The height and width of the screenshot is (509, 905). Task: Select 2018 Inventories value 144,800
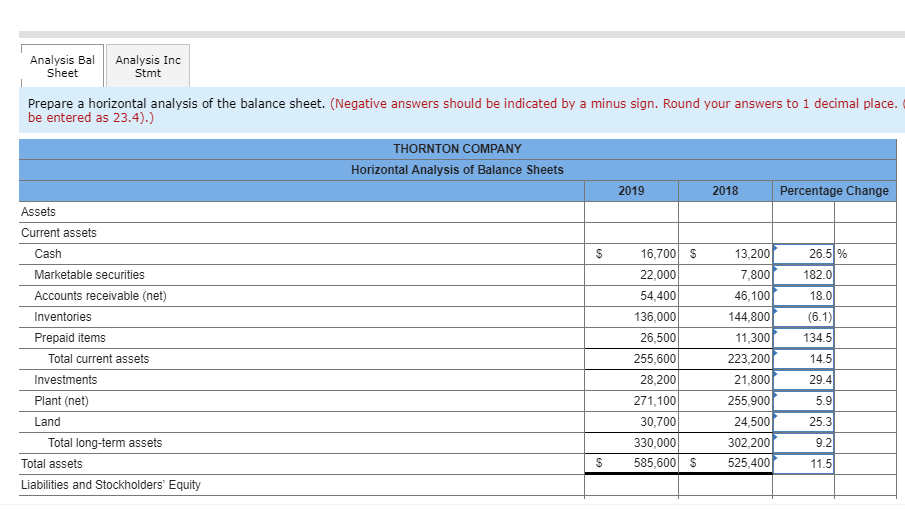[x=749, y=317]
